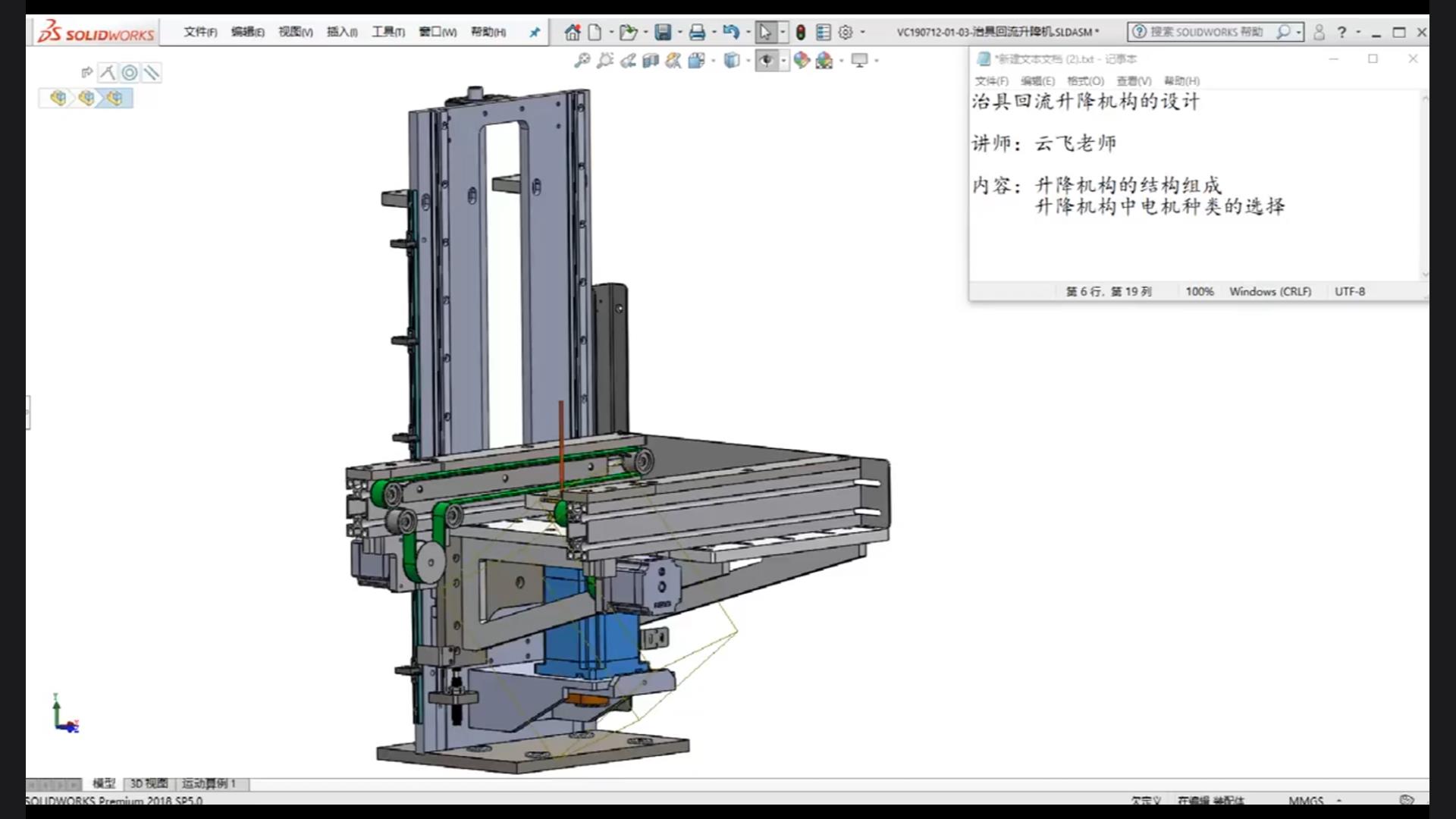Click the Apply Scene icon
The image size is (1456, 819).
pyautogui.click(x=824, y=60)
